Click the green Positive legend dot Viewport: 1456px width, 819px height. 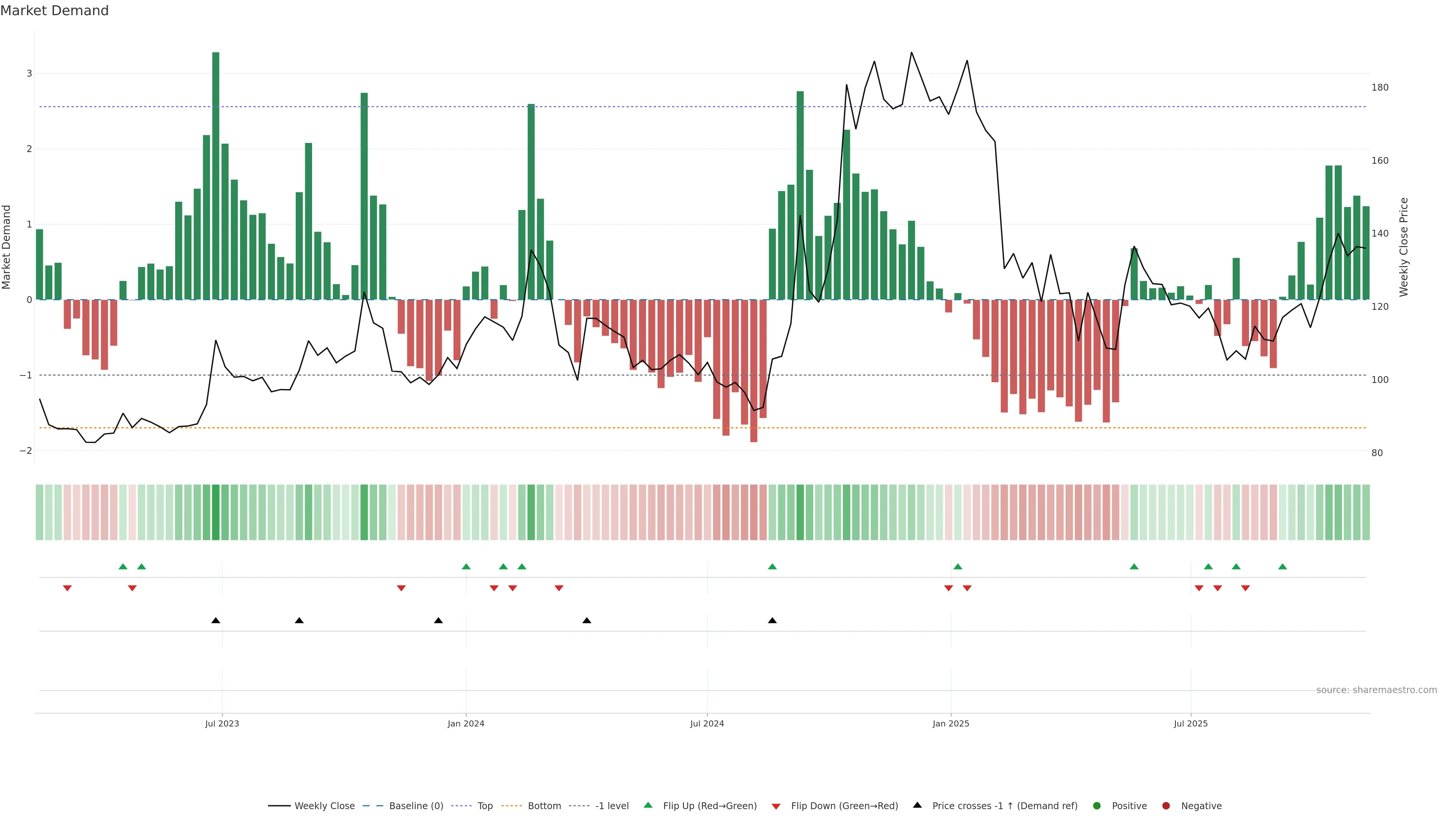pyautogui.click(x=1097, y=805)
